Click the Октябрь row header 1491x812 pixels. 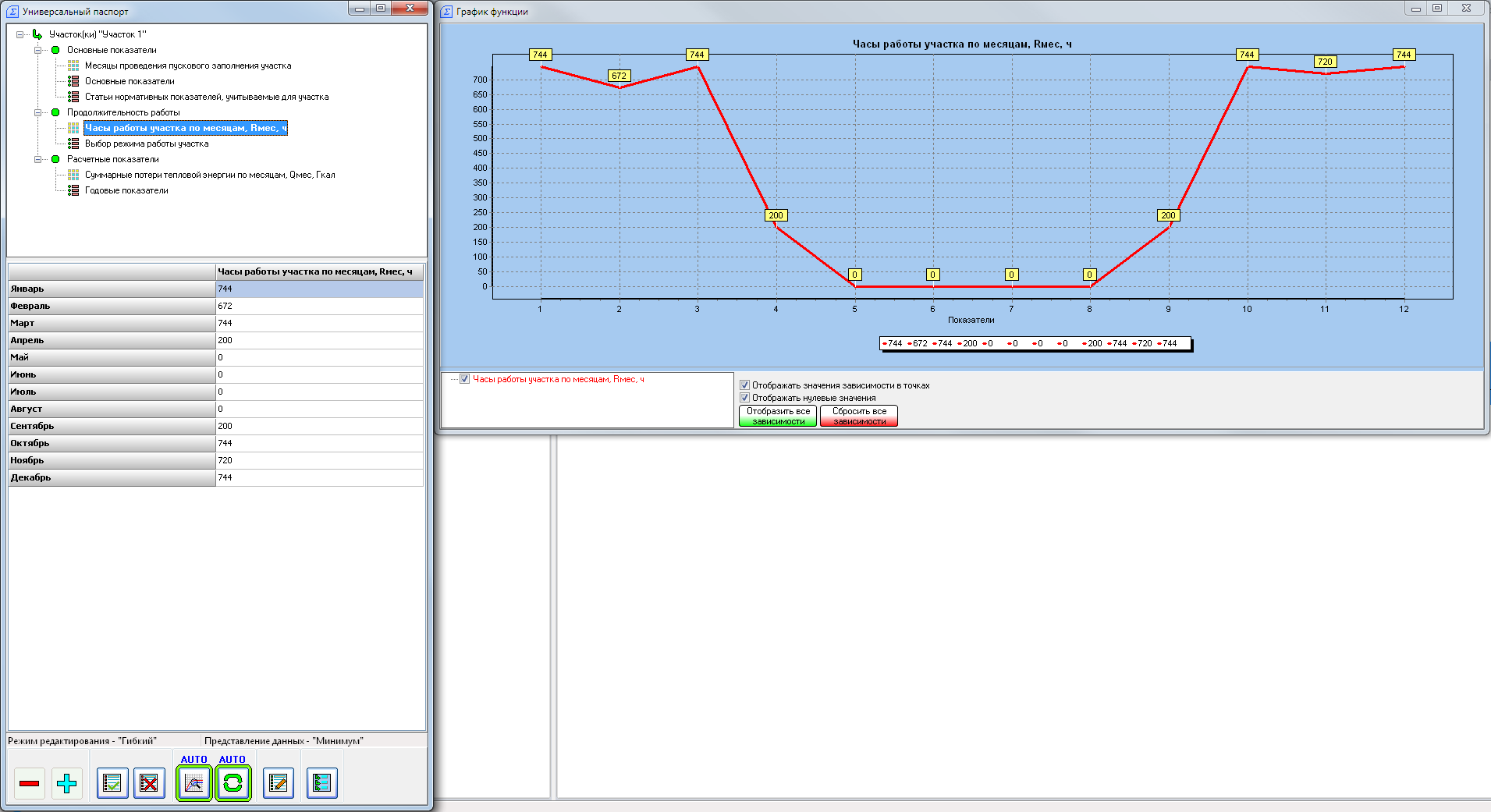tap(112, 443)
